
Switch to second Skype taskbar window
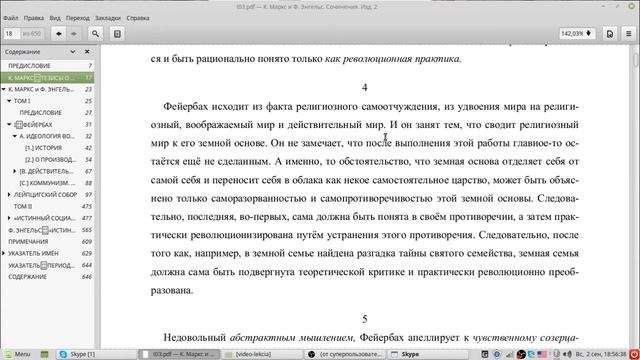click(x=428, y=354)
